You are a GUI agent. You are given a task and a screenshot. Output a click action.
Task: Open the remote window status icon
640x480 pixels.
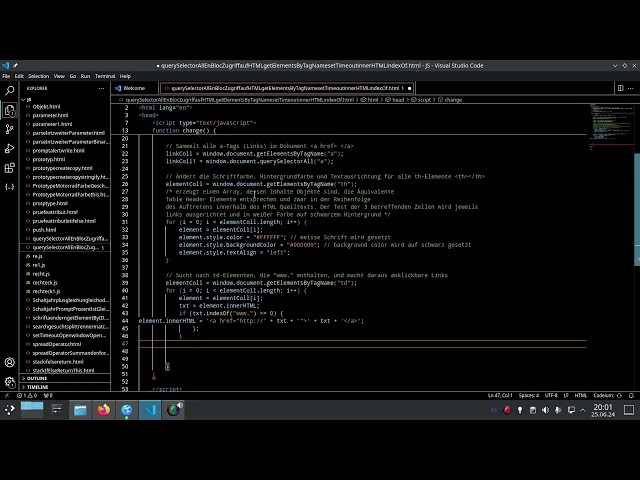tap(7, 395)
